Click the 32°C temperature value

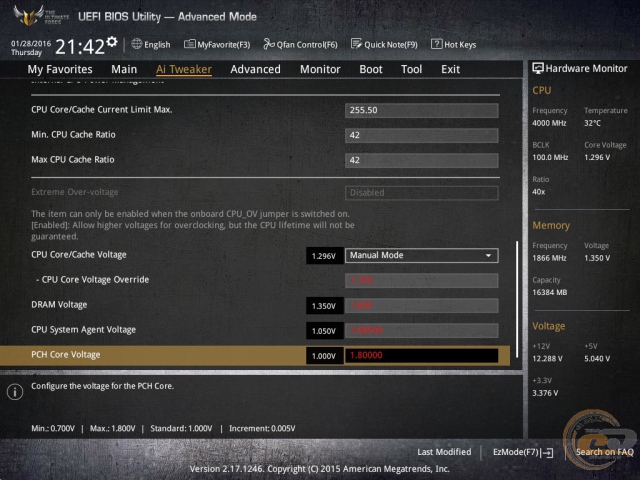point(592,123)
